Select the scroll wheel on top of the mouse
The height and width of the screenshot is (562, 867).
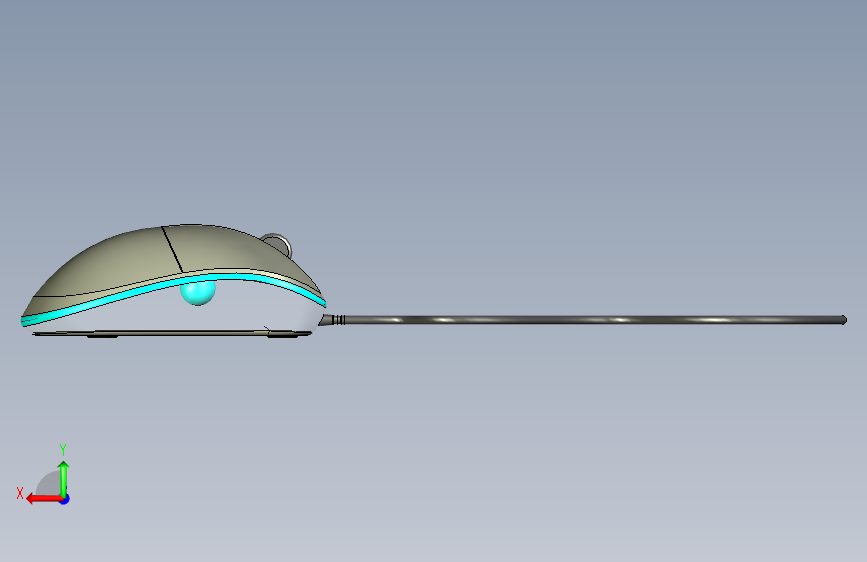(278, 244)
